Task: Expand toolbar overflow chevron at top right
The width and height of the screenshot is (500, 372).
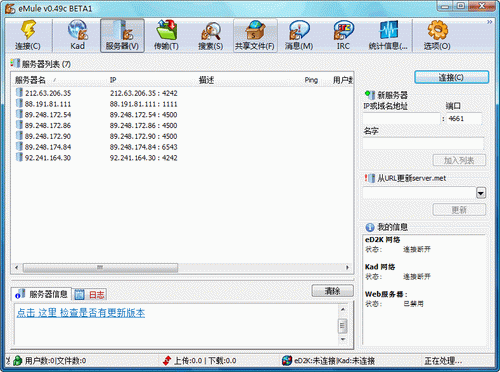Action: [489, 22]
